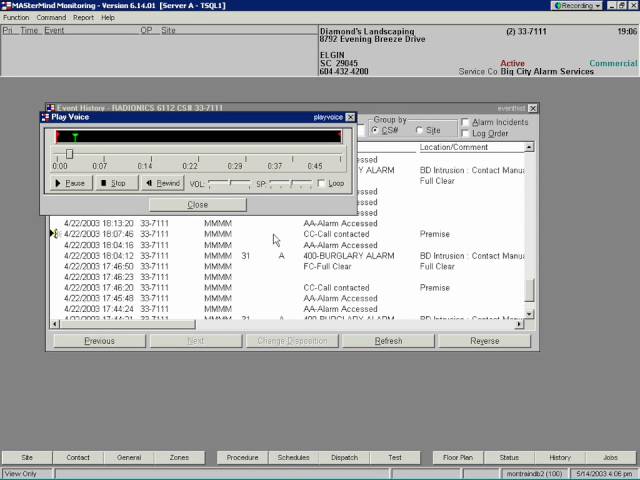Image resolution: width=640 pixels, height=480 pixels.
Task: Click the event list scroll down arrow
Action: [529, 314]
